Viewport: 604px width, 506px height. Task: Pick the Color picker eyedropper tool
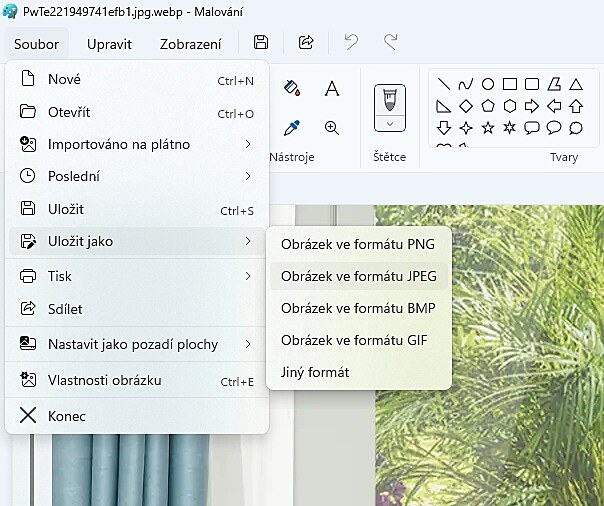click(292, 128)
